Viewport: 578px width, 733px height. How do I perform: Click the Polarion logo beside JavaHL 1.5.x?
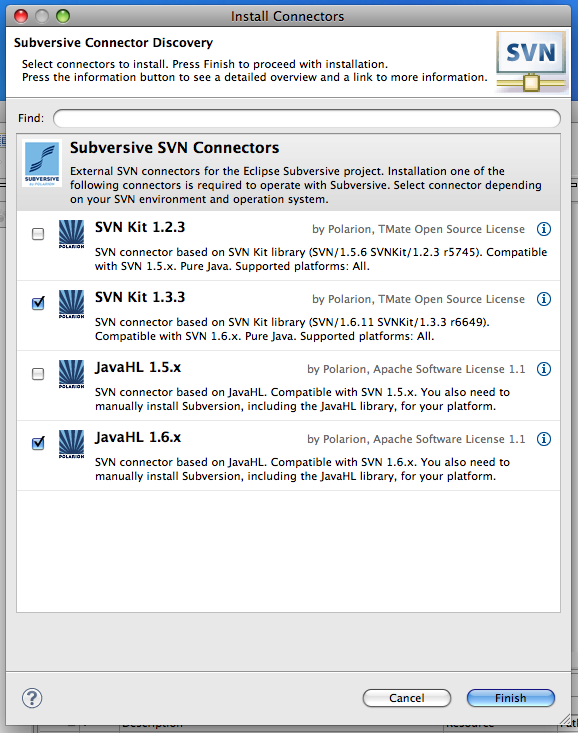click(x=72, y=374)
